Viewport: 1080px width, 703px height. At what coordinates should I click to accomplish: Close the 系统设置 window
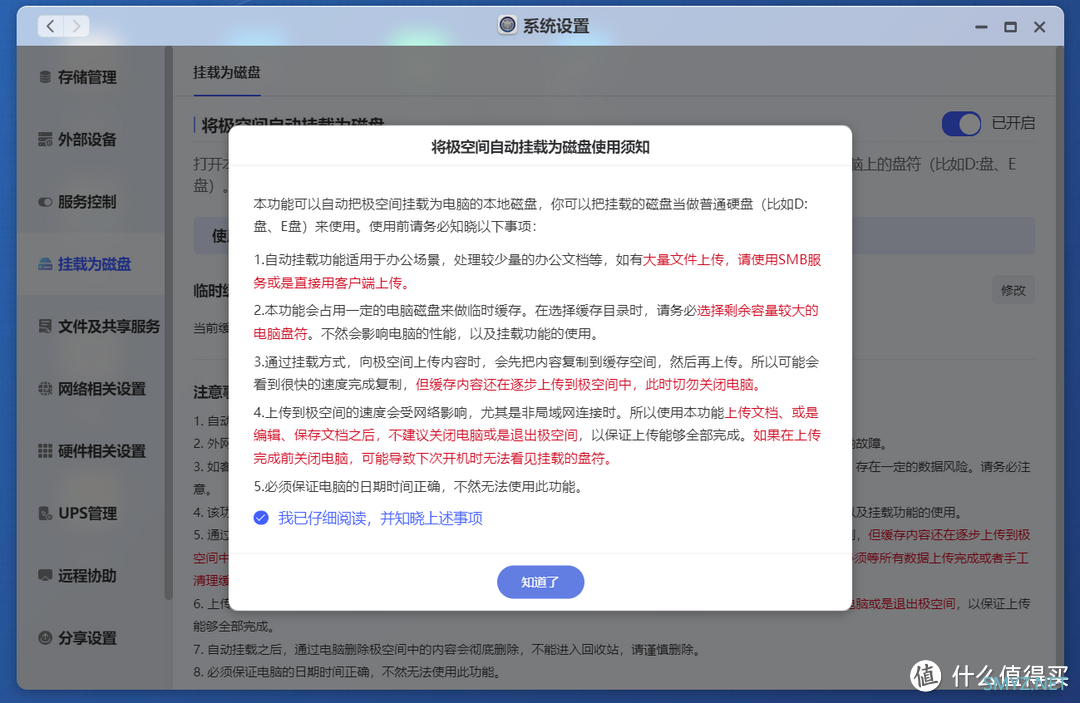(x=1039, y=27)
